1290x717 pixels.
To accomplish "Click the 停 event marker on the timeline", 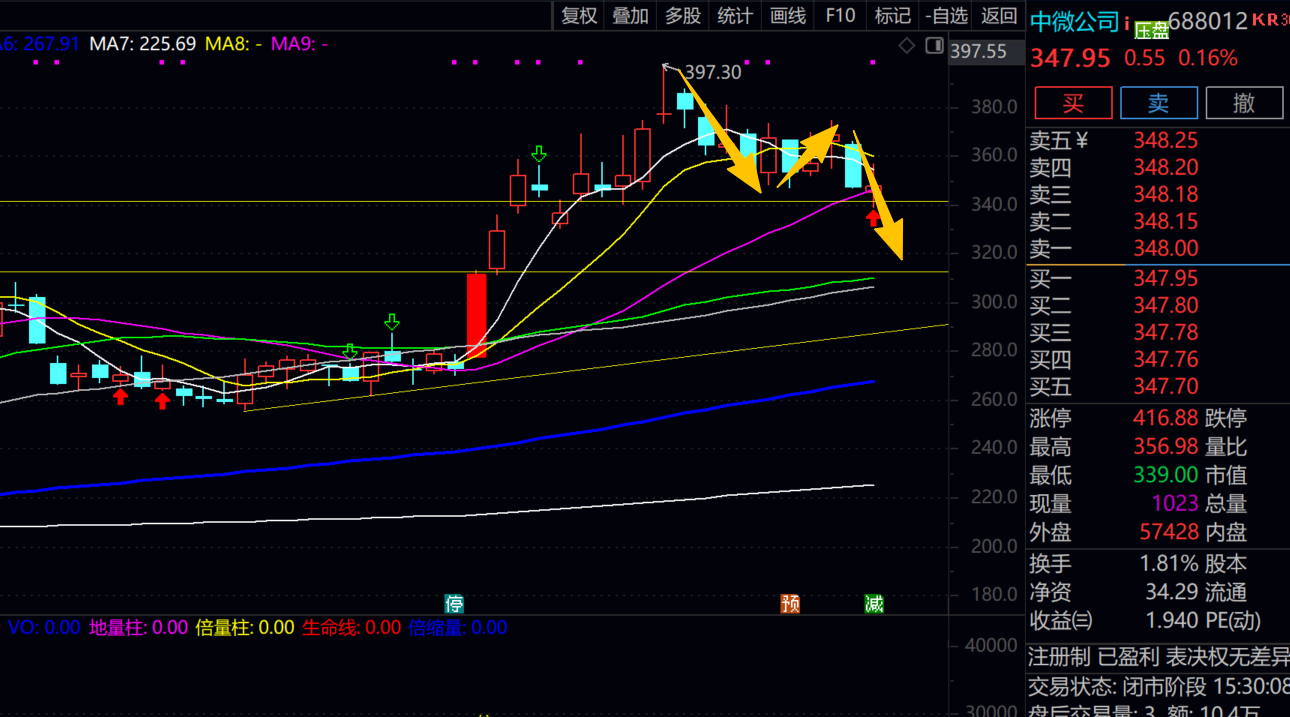I will coord(455,603).
